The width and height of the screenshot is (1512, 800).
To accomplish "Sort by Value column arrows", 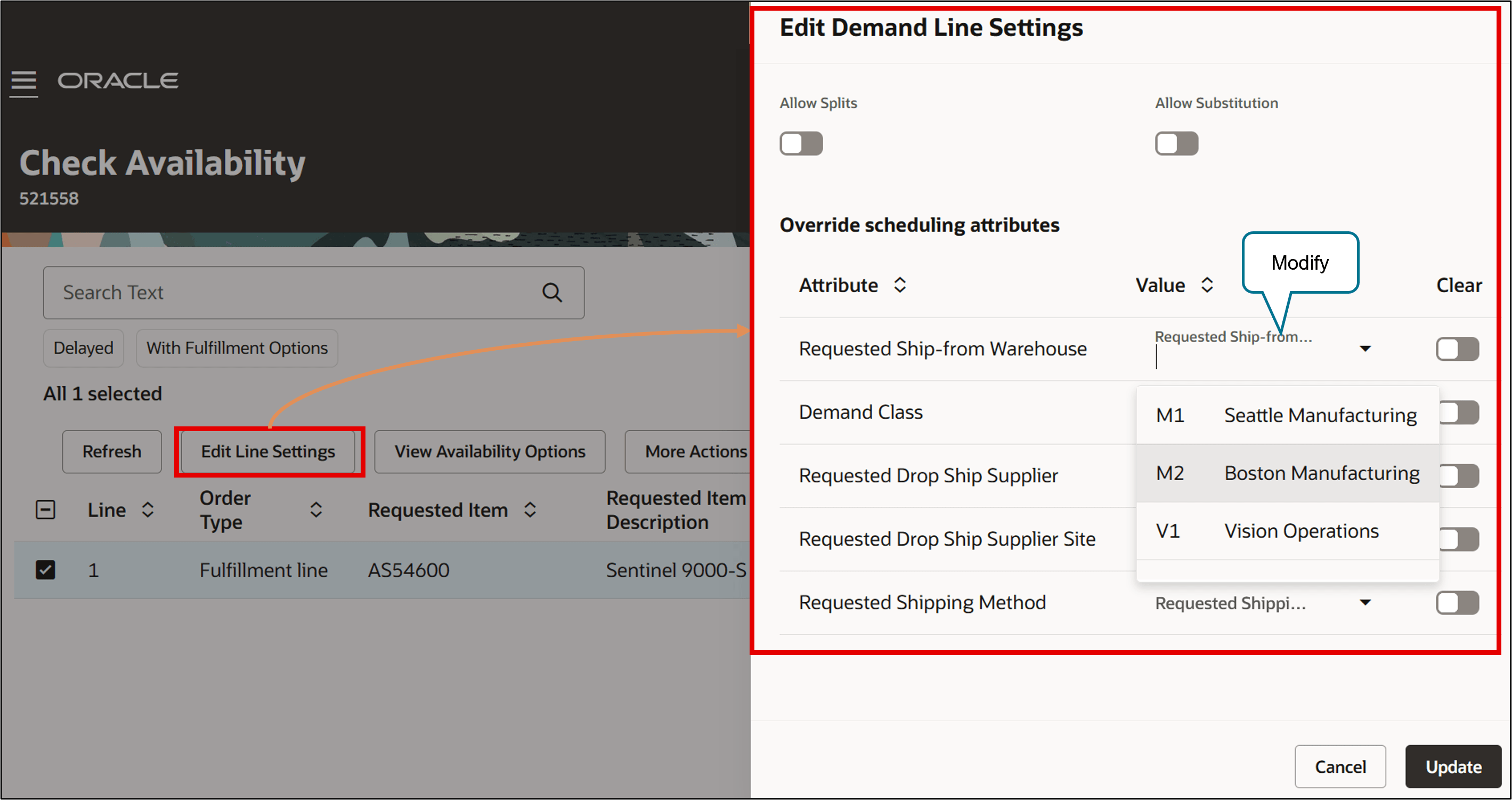I will pyautogui.click(x=1207, y=285).
